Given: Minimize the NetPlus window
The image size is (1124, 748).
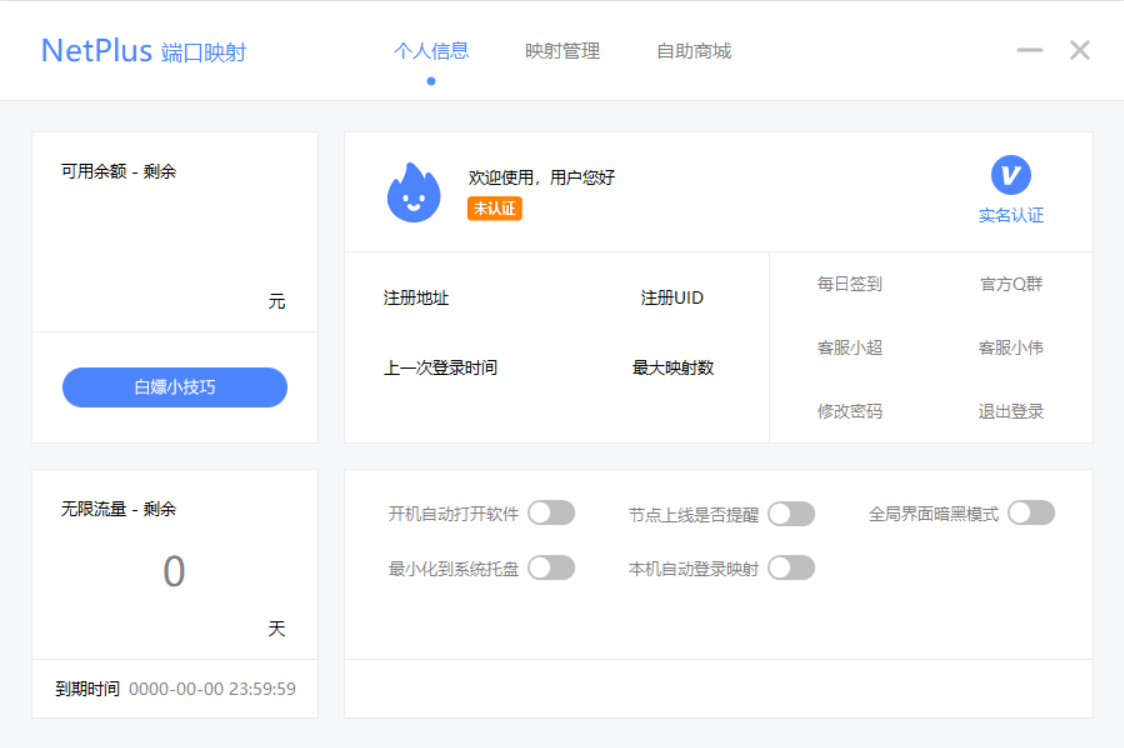Looking at the screenshot, I should pos(1029,50).
